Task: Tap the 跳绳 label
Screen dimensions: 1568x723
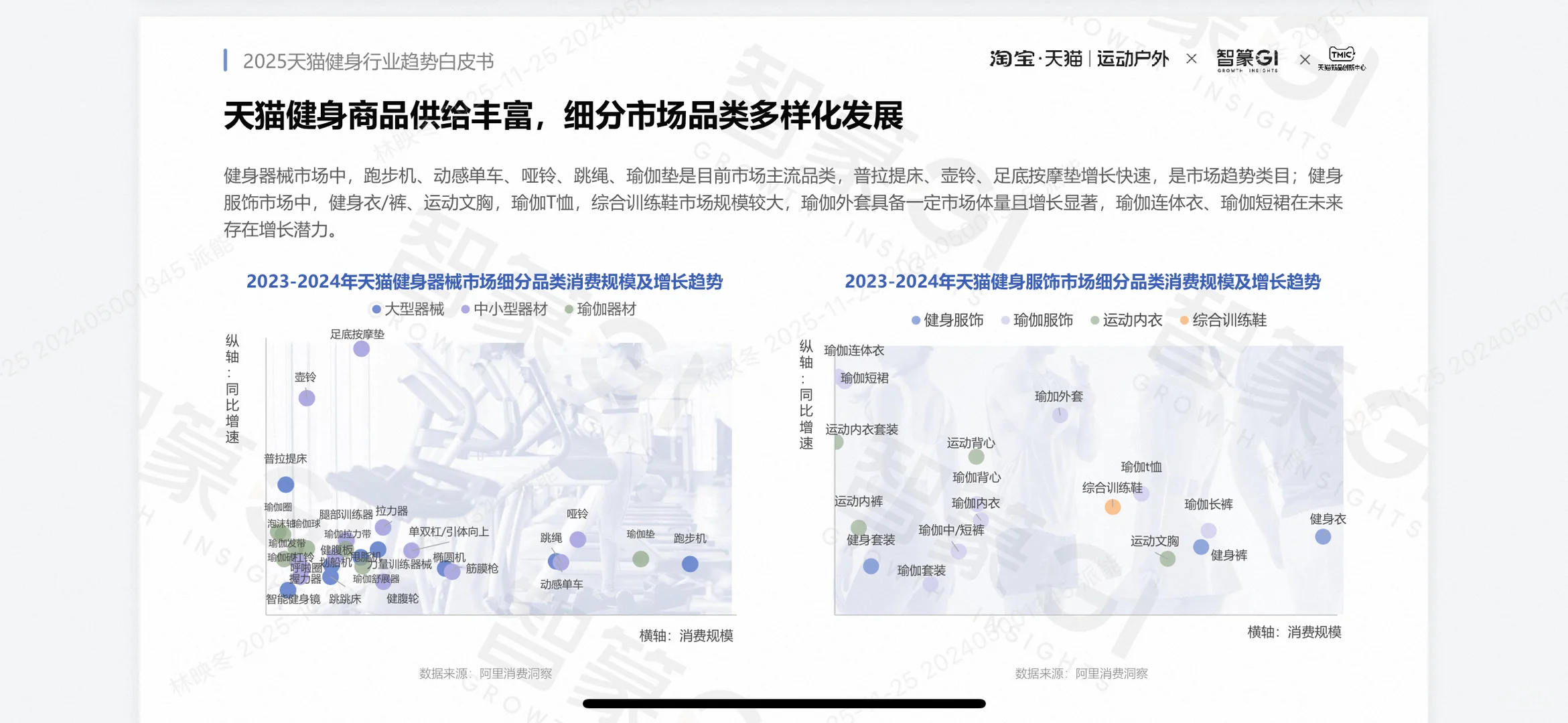Action: [x=551, y=538]
